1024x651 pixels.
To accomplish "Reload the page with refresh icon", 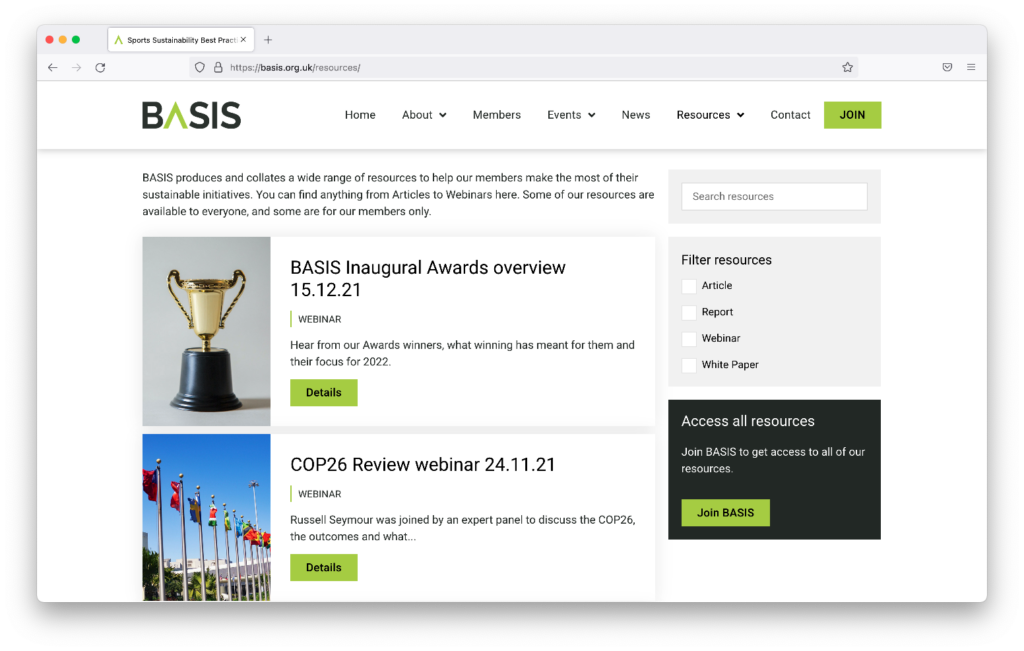I will coord(100,67).
